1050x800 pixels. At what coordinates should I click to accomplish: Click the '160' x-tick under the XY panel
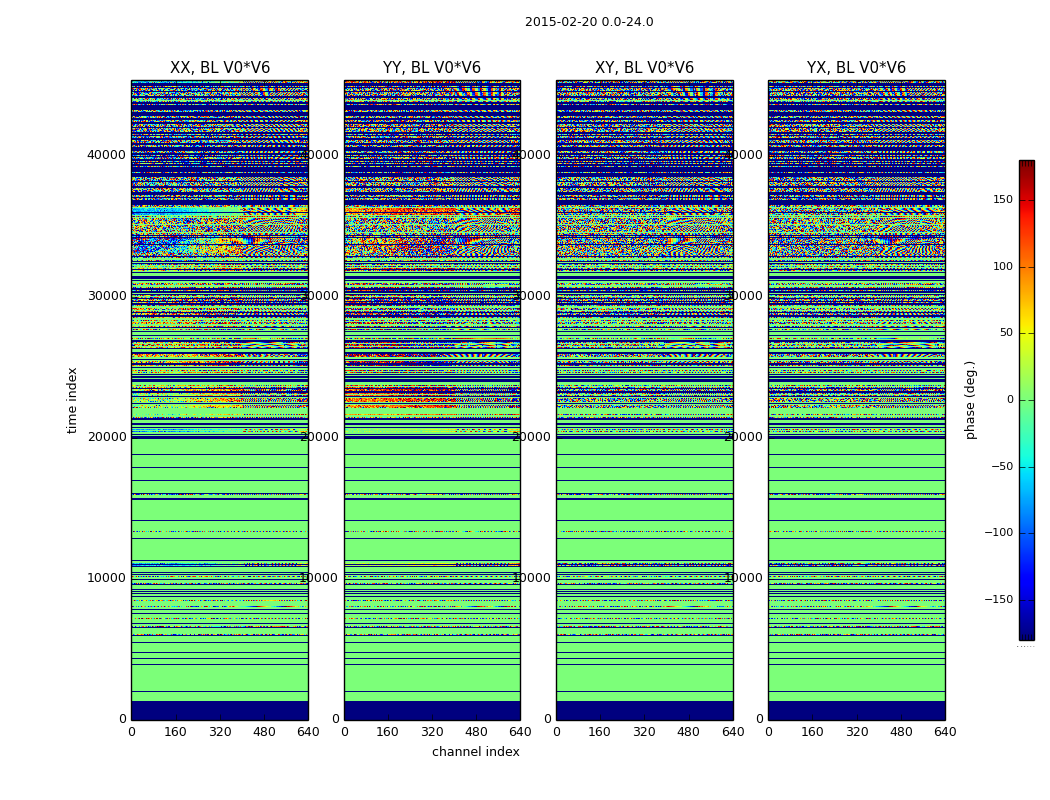(600, 732)
